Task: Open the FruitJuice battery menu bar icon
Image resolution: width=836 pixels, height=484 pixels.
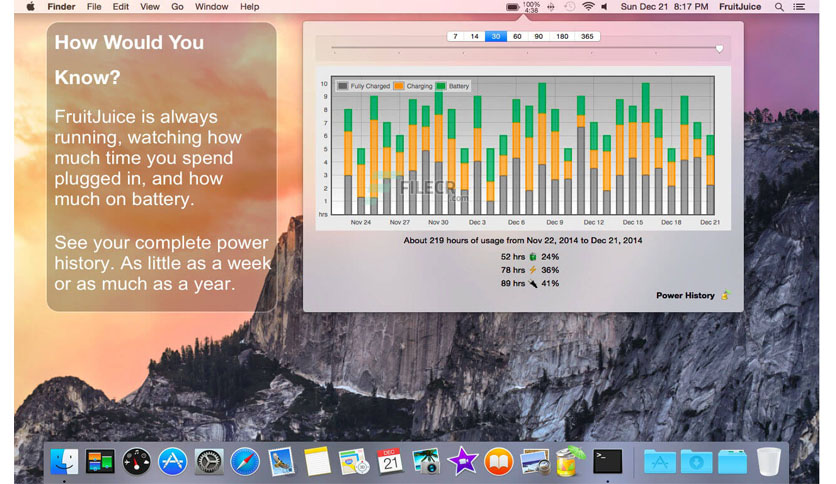Action: point(512,7)
